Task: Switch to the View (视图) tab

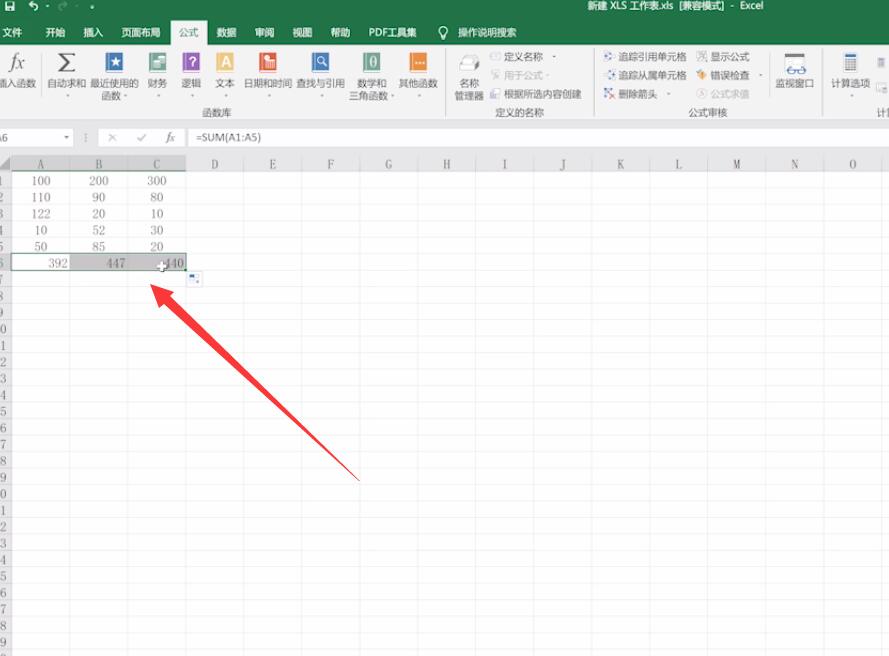Action: 302,32
